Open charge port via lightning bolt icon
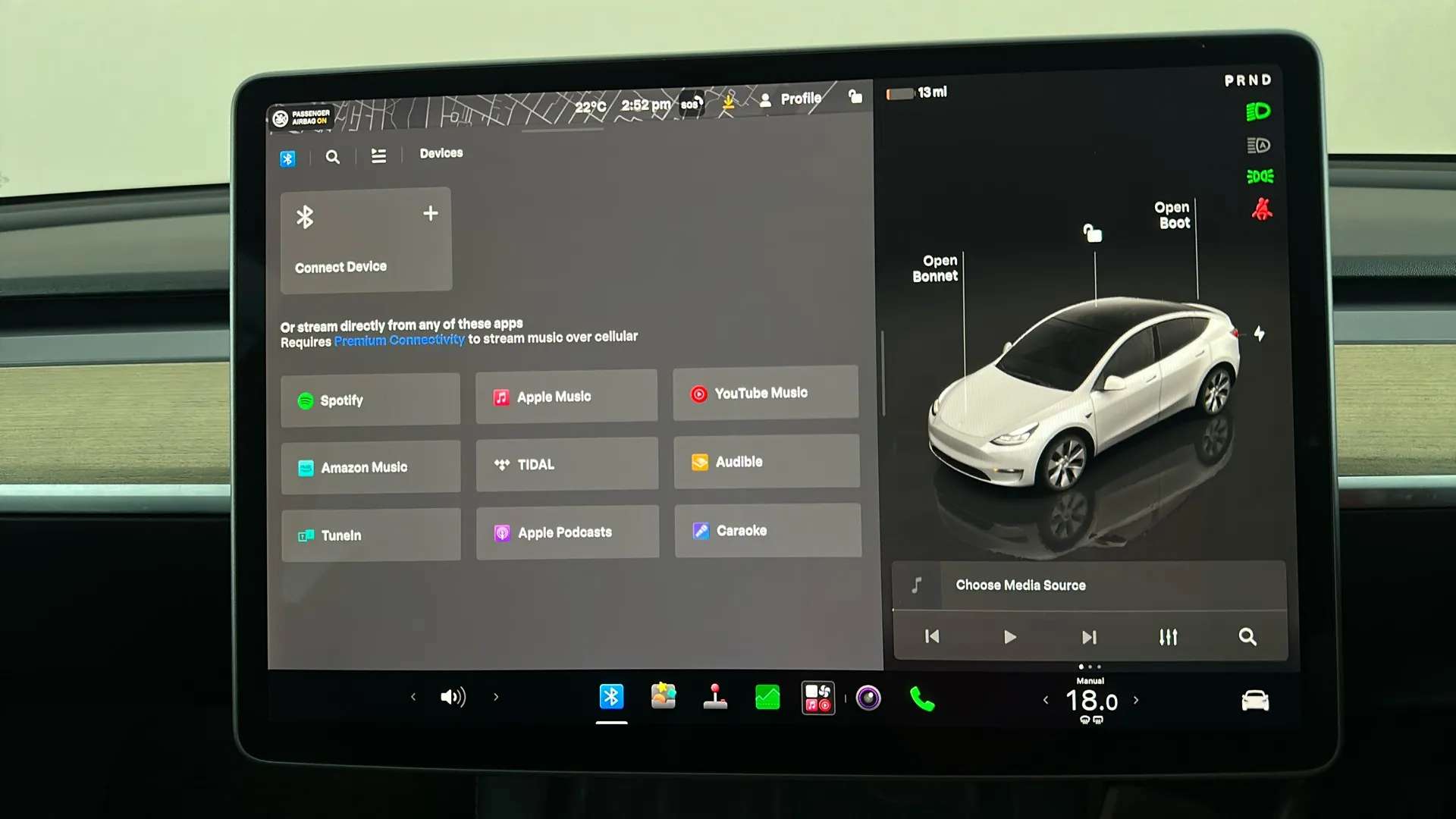 (1259, 334)
